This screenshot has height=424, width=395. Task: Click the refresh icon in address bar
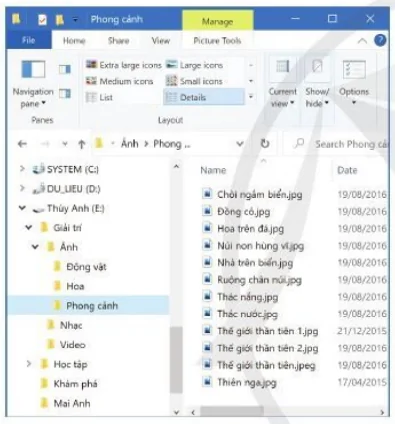click(265, 144)
